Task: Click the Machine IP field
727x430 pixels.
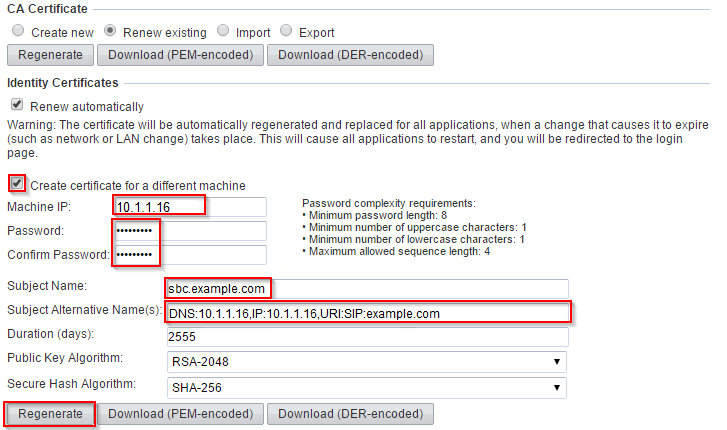Action: [x=190, y=207]
